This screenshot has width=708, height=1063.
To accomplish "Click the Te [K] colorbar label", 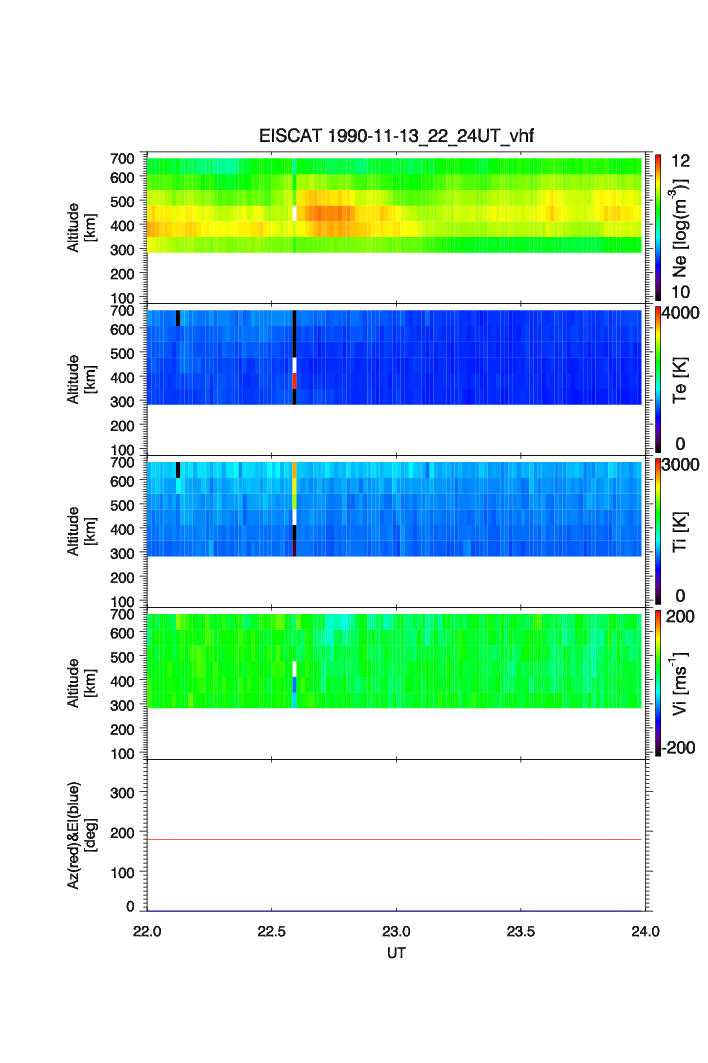I will pyautogui.click(x=680, y=380).
